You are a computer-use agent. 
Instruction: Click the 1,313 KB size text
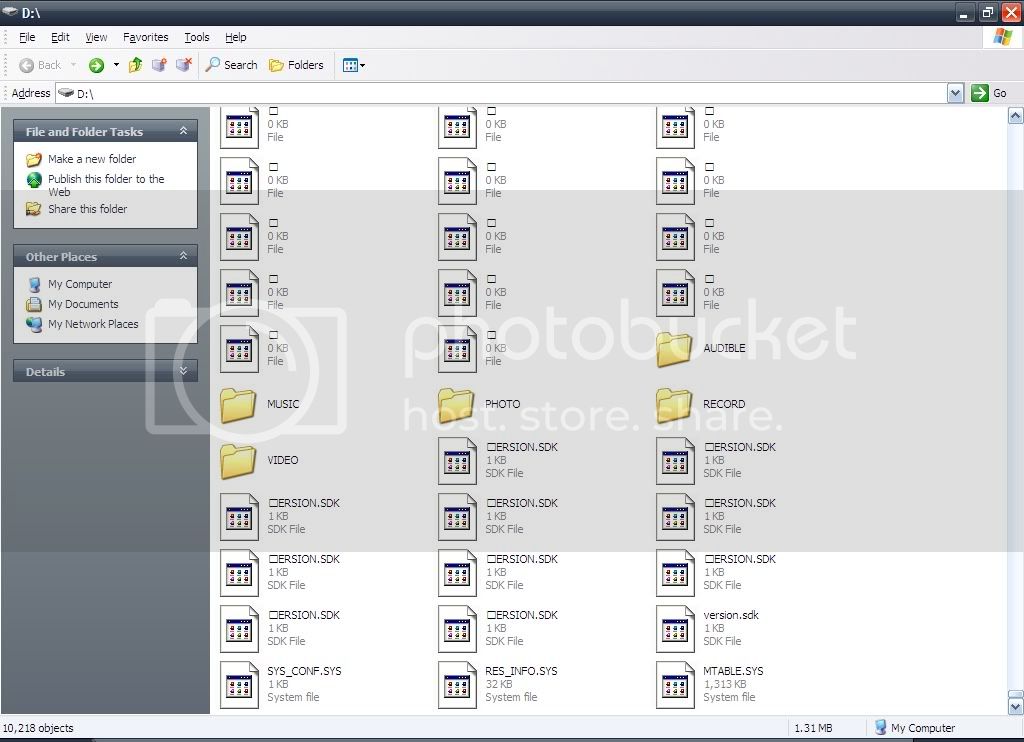(x=725, y=685)
